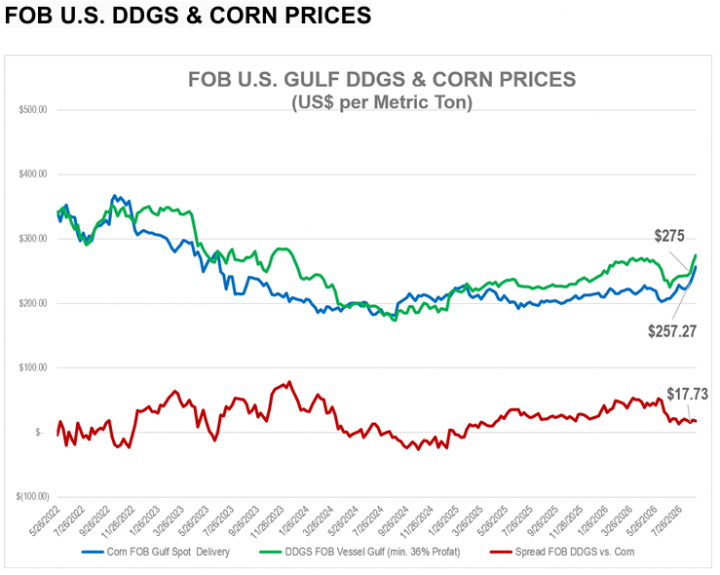
Task: Click the $100.00 y-axis label
Action: 33,367
